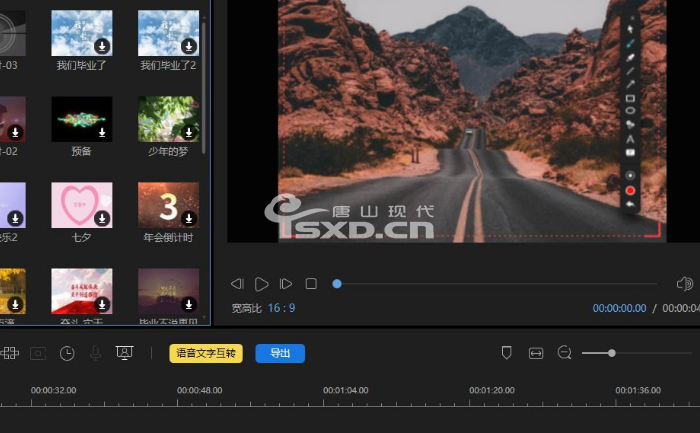Select the blue brush tool in preview
This screenshot has width=700, height=433.
pyautogui.click(x=630, y=43)
